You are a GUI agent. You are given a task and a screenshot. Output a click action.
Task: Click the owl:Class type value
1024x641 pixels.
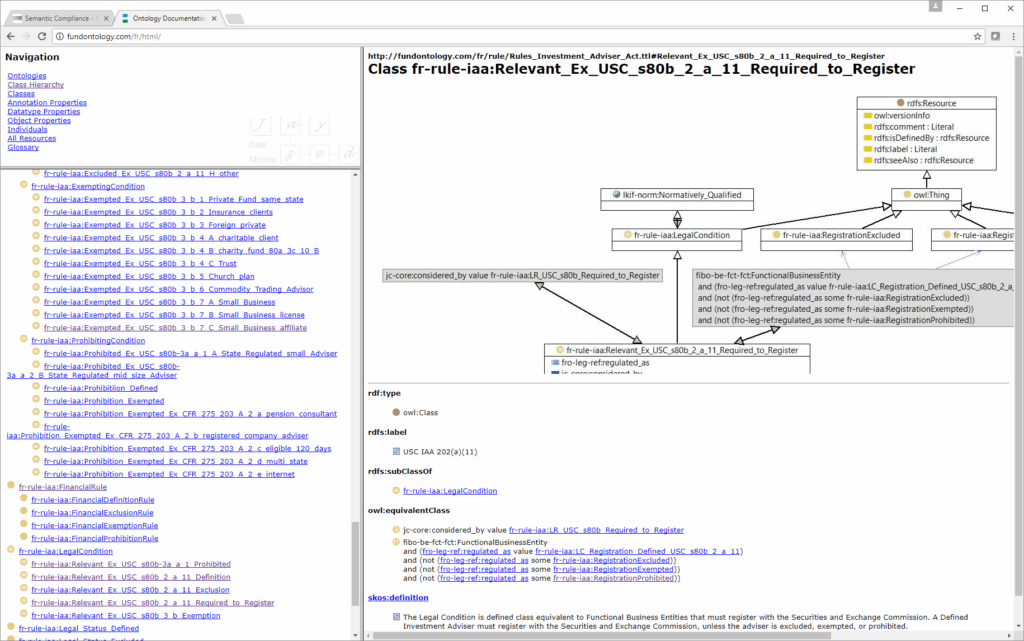click(x=421, y=413)
